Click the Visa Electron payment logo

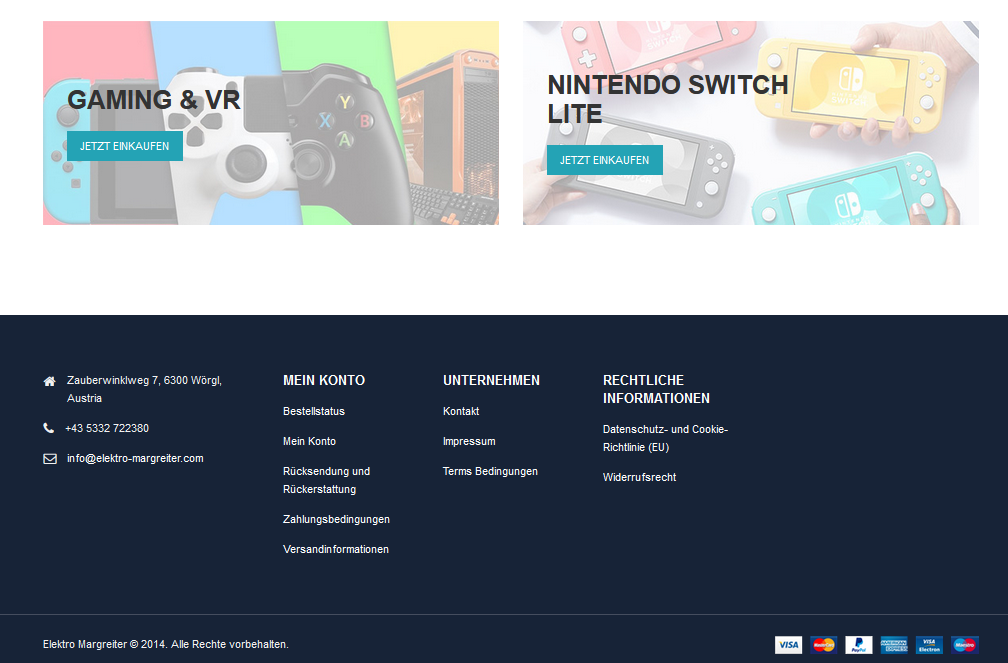(x=930, y=644)
